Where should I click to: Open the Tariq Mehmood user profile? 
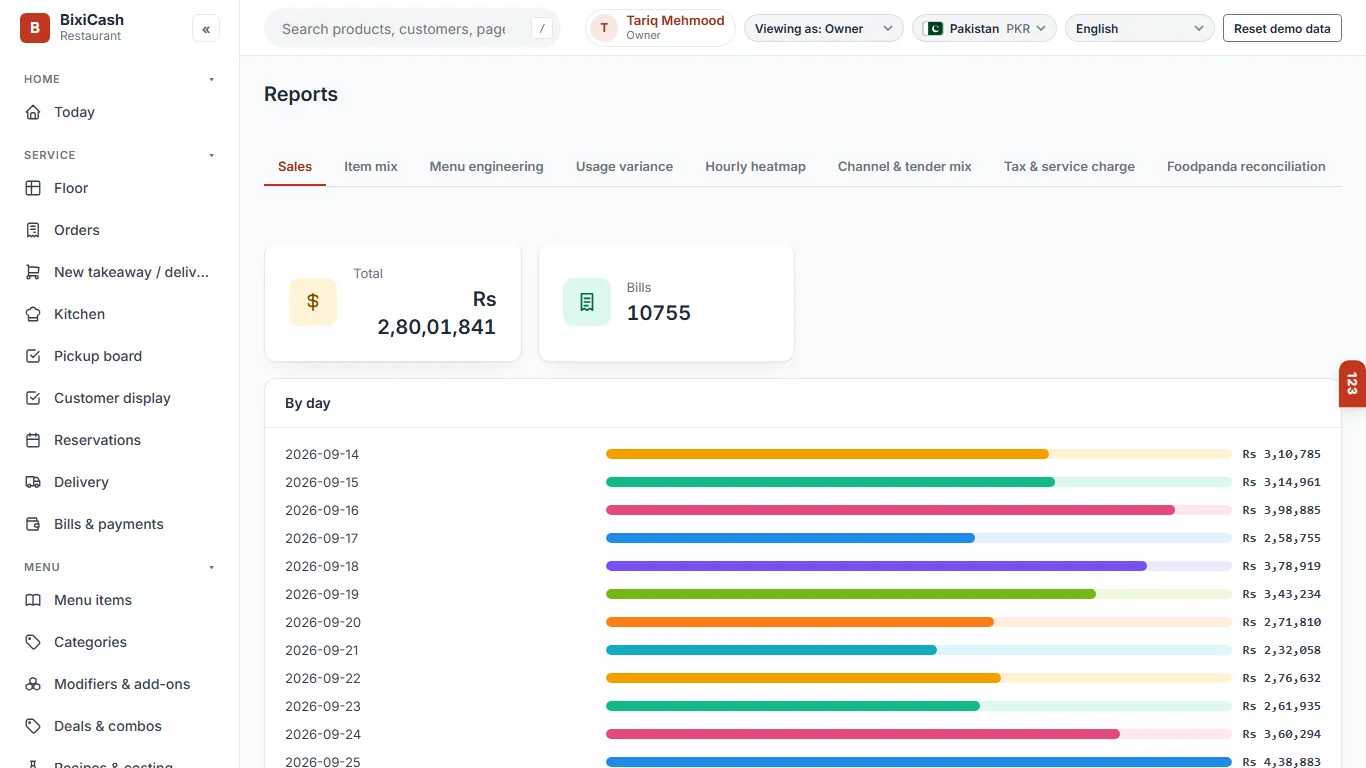(x=660, y=28)
